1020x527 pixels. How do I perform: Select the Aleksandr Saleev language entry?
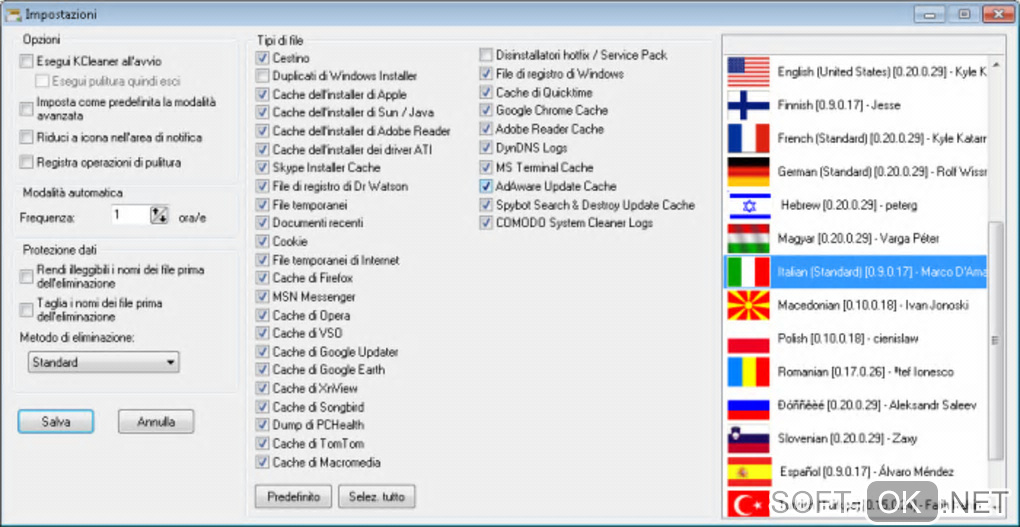tap(877, 405)
